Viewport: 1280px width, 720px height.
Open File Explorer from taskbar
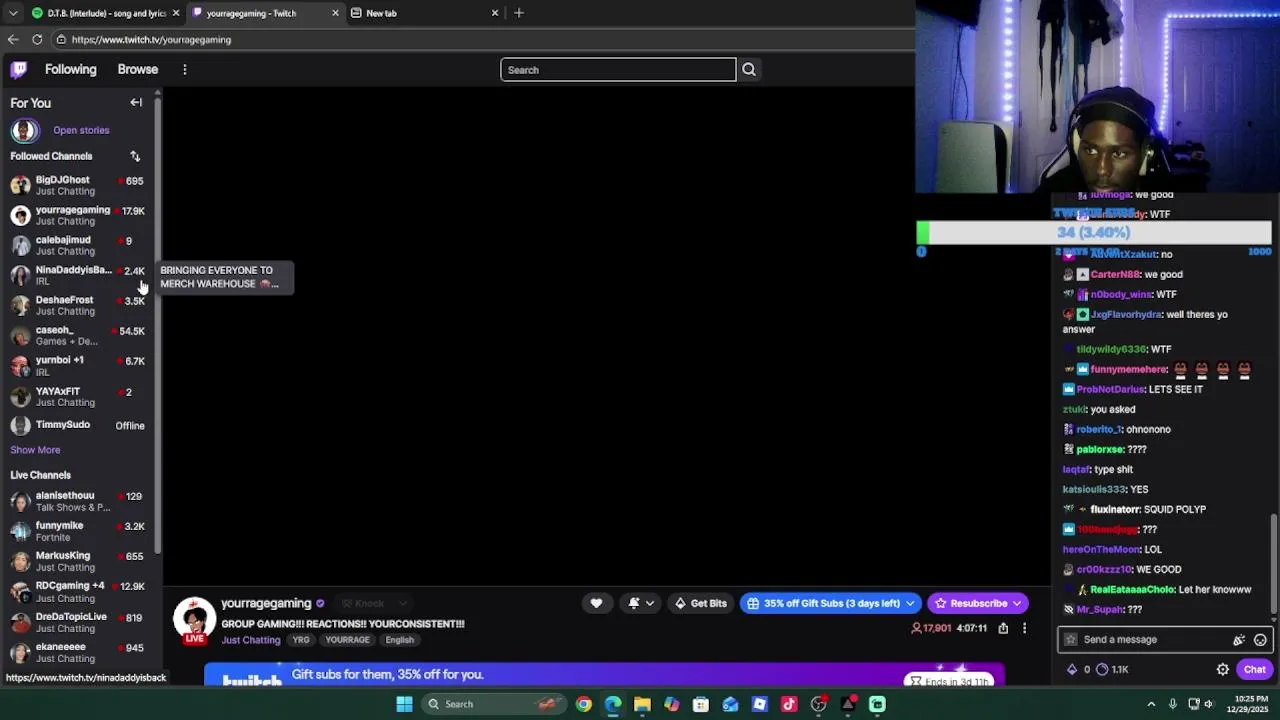[642, 704]
